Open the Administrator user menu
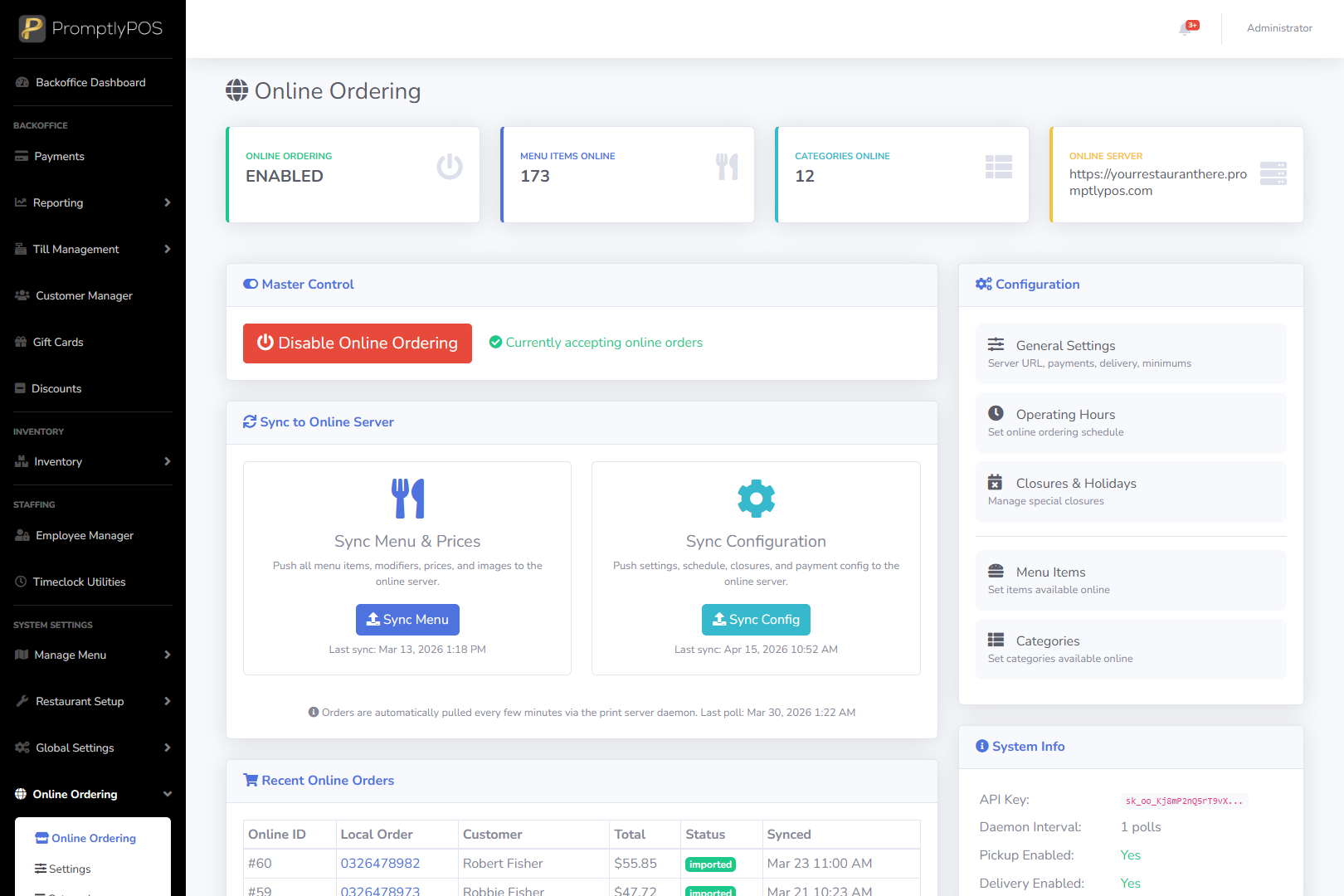The height and width of the screenshot is (896, 1344). coord(1279,28)
